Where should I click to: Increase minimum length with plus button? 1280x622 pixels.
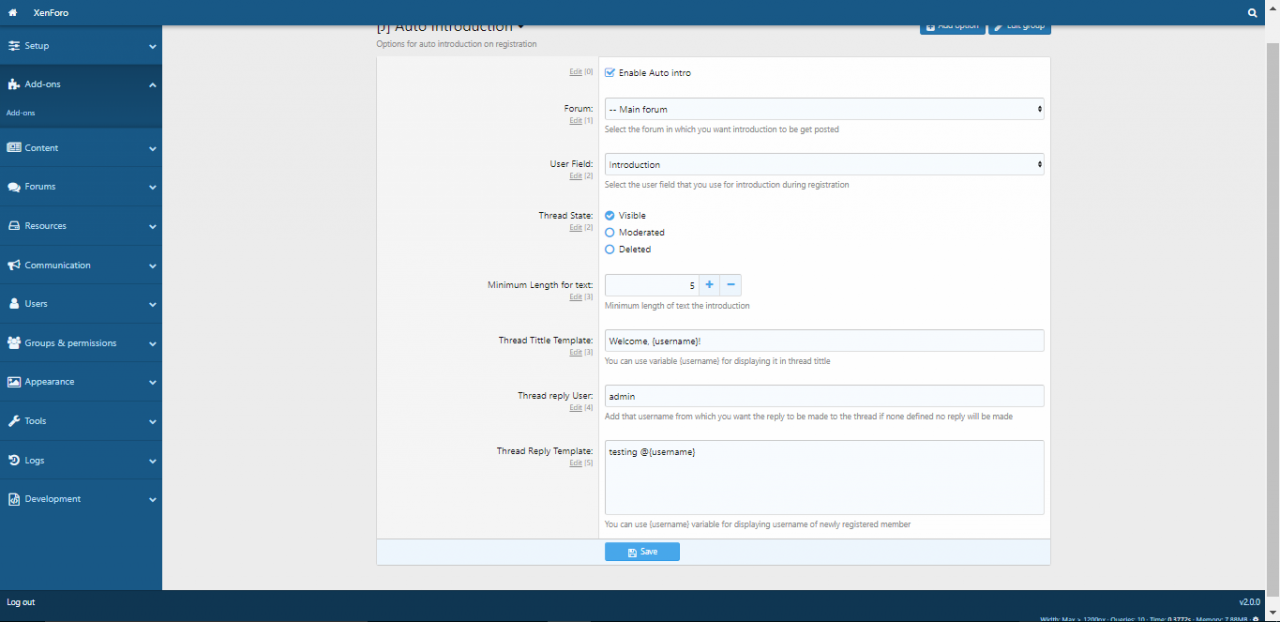[x=709, y=285]
